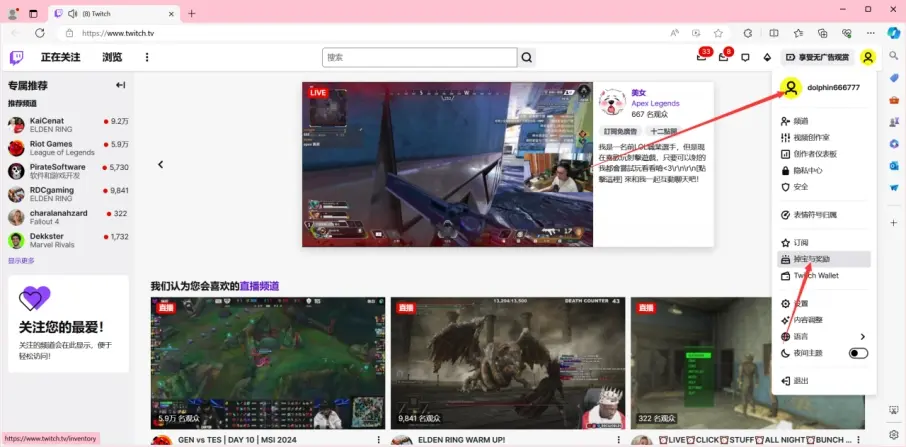
Task: Click the 直播频道 link in heading
Action: coord(259,286)
